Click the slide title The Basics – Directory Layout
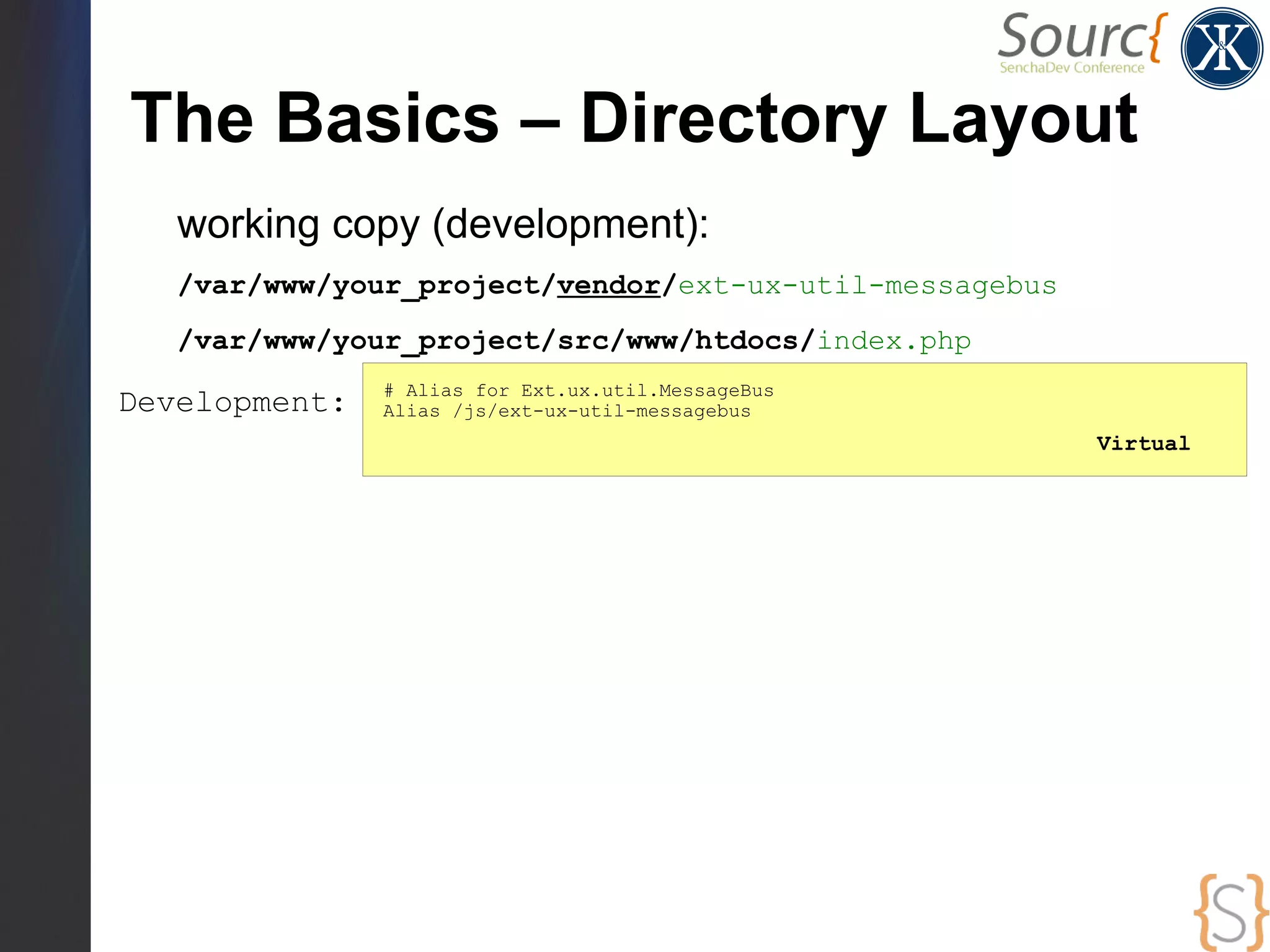Image resolution: width=1270 pixels, height=952 pixels. point(633,118)
